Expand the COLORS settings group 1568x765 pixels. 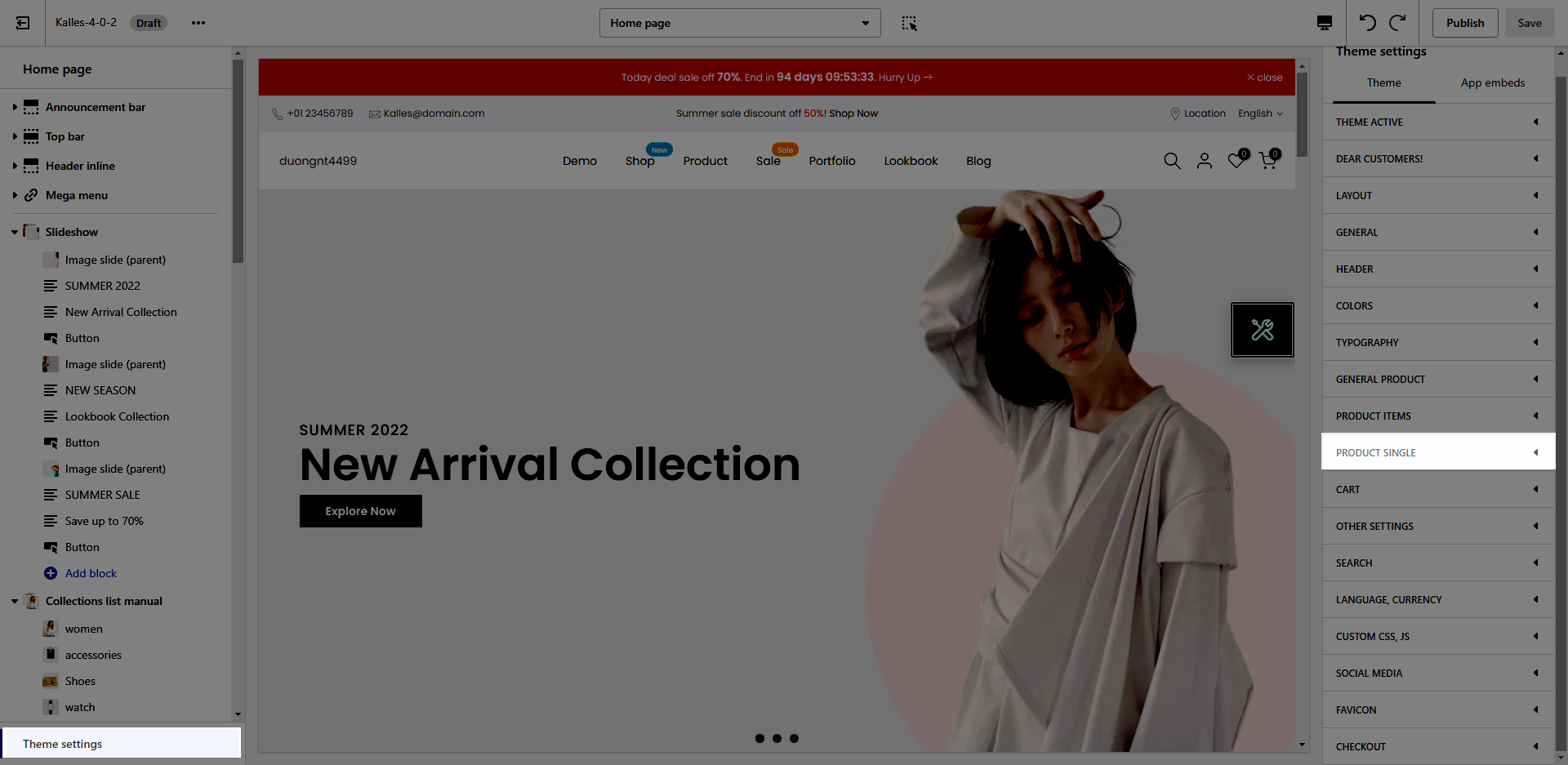click(x=1438, y=305)
